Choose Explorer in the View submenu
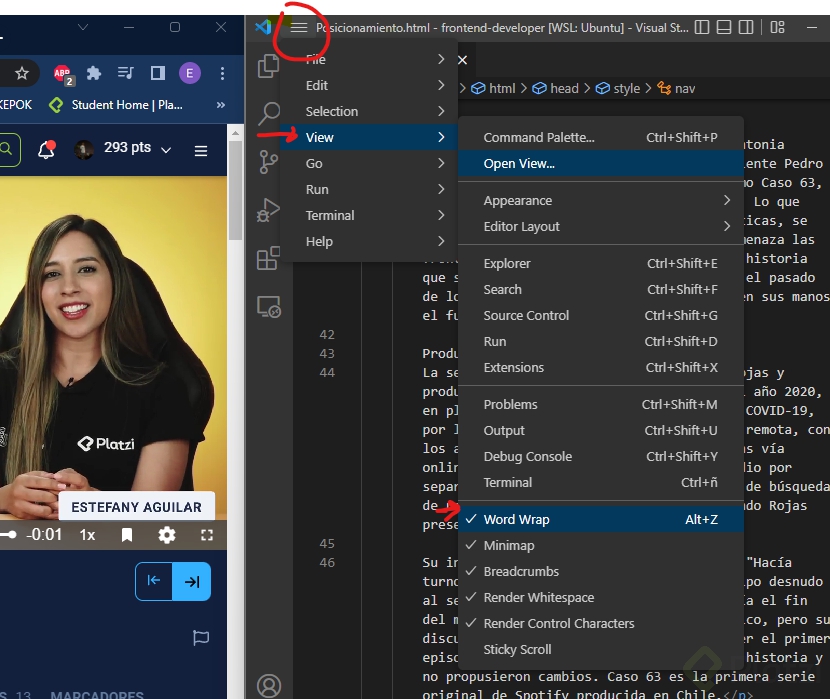Image resolution: width=830 pixels, height=699 pixels. tap(601, 264)
